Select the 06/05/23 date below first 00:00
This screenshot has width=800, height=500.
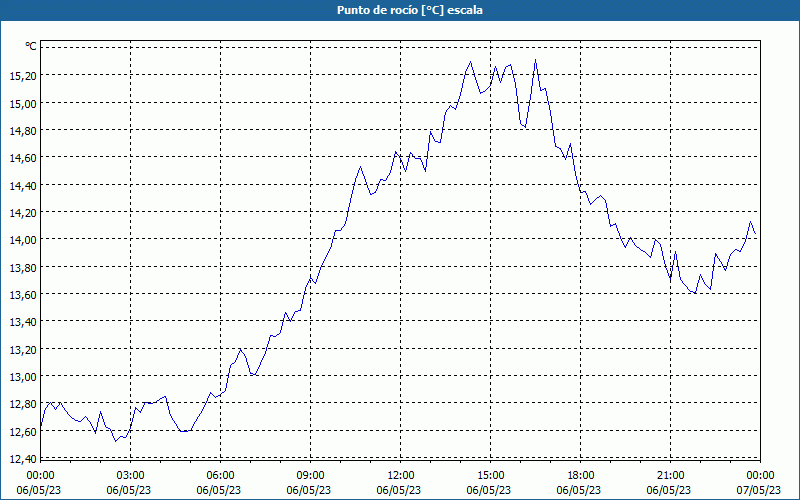pos(39,490)
